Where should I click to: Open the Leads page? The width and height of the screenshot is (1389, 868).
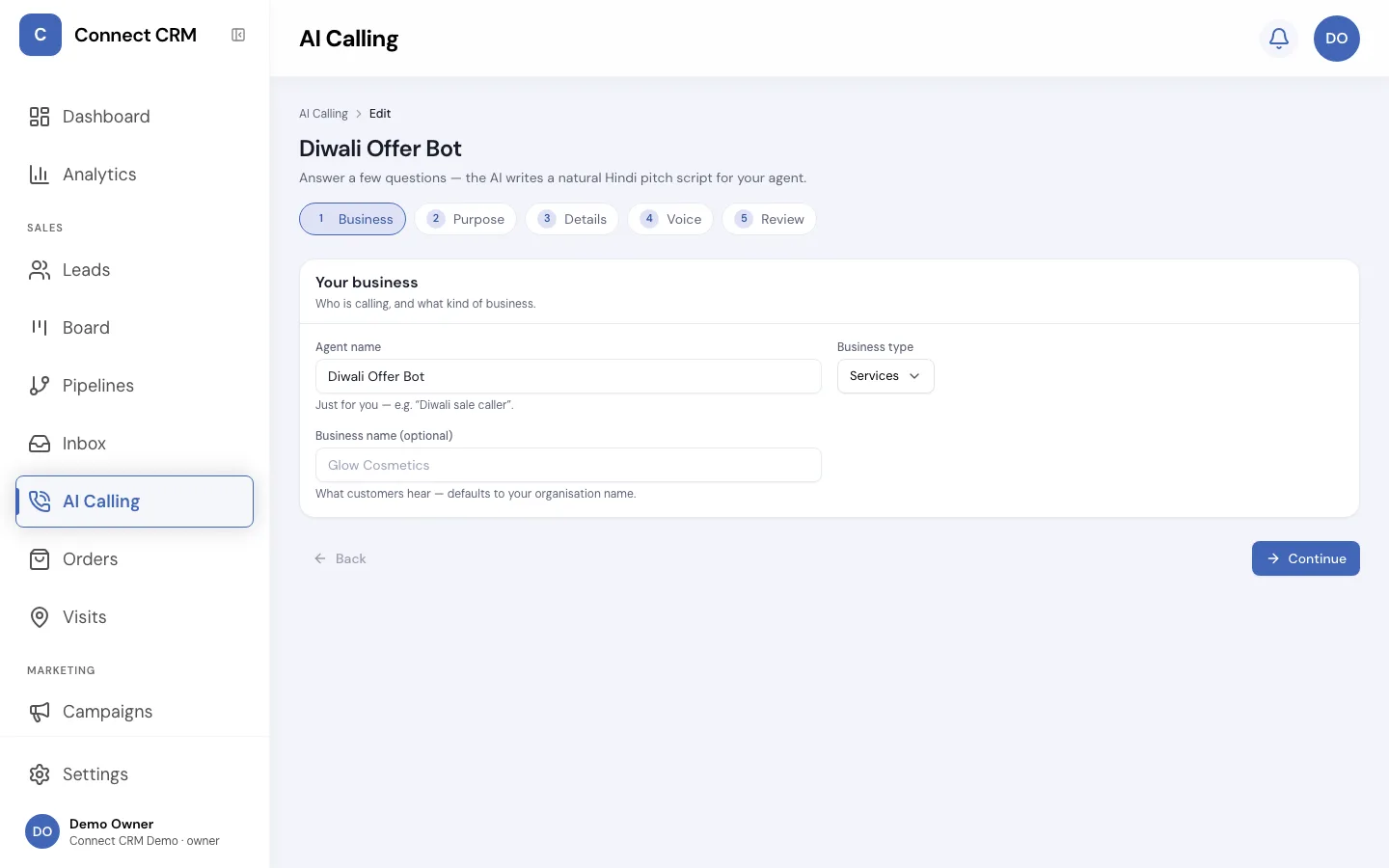point(134,270)
